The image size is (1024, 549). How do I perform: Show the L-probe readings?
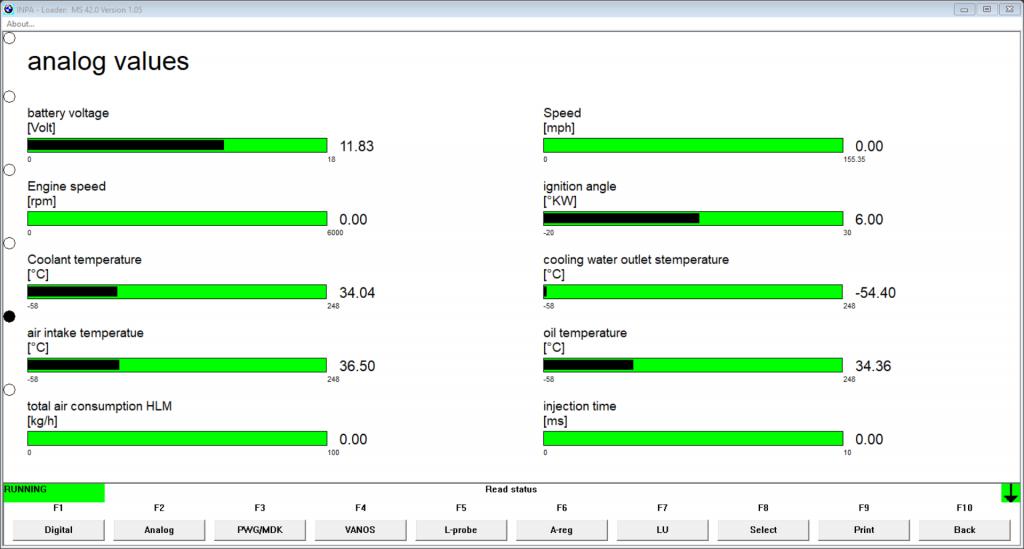tap(461, 530)
